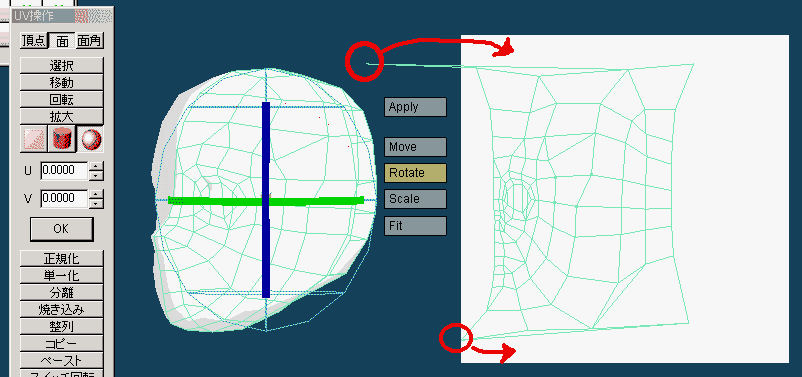Click the 回転 (rotate) button

pos(61,99)
